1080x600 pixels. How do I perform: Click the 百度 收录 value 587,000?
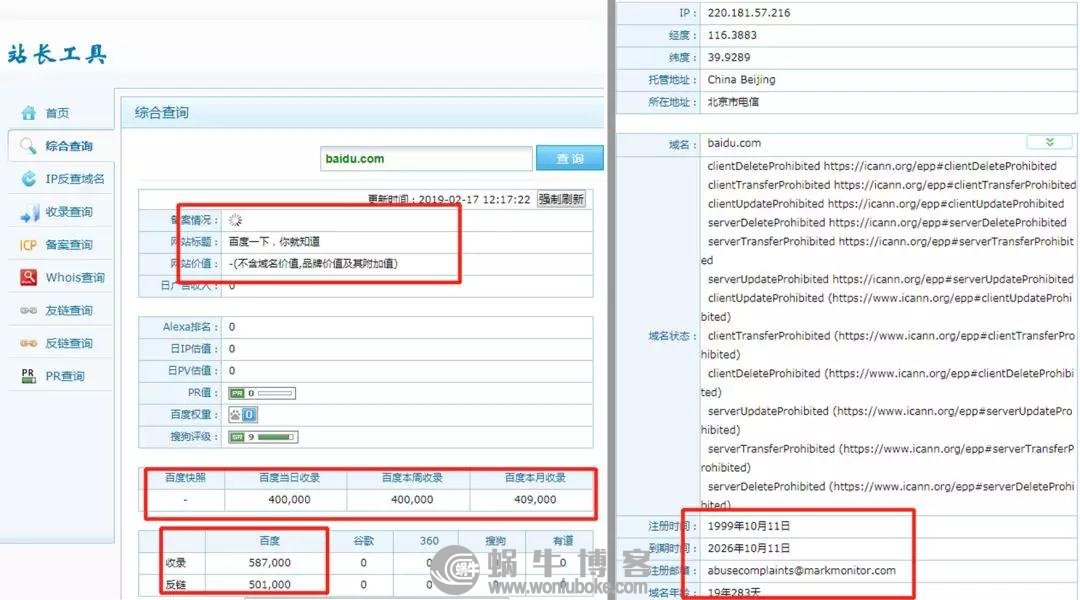[269, 563]
